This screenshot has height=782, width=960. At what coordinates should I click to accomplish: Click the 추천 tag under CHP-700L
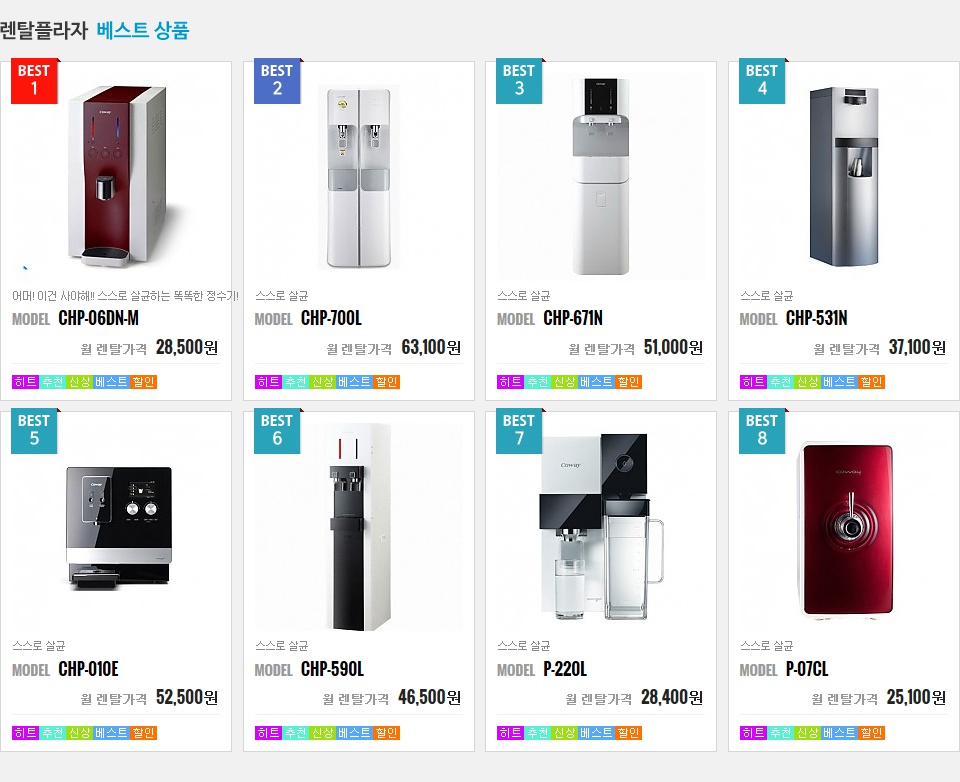pos(296,382)
